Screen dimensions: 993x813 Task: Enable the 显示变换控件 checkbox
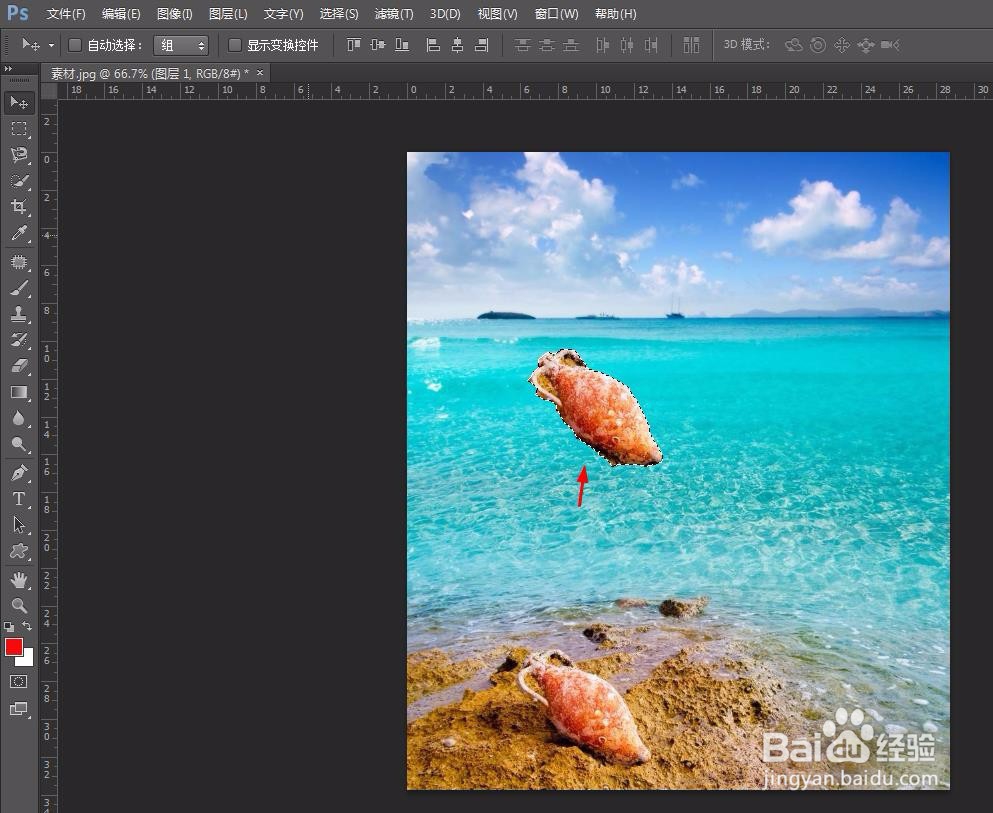235,45
